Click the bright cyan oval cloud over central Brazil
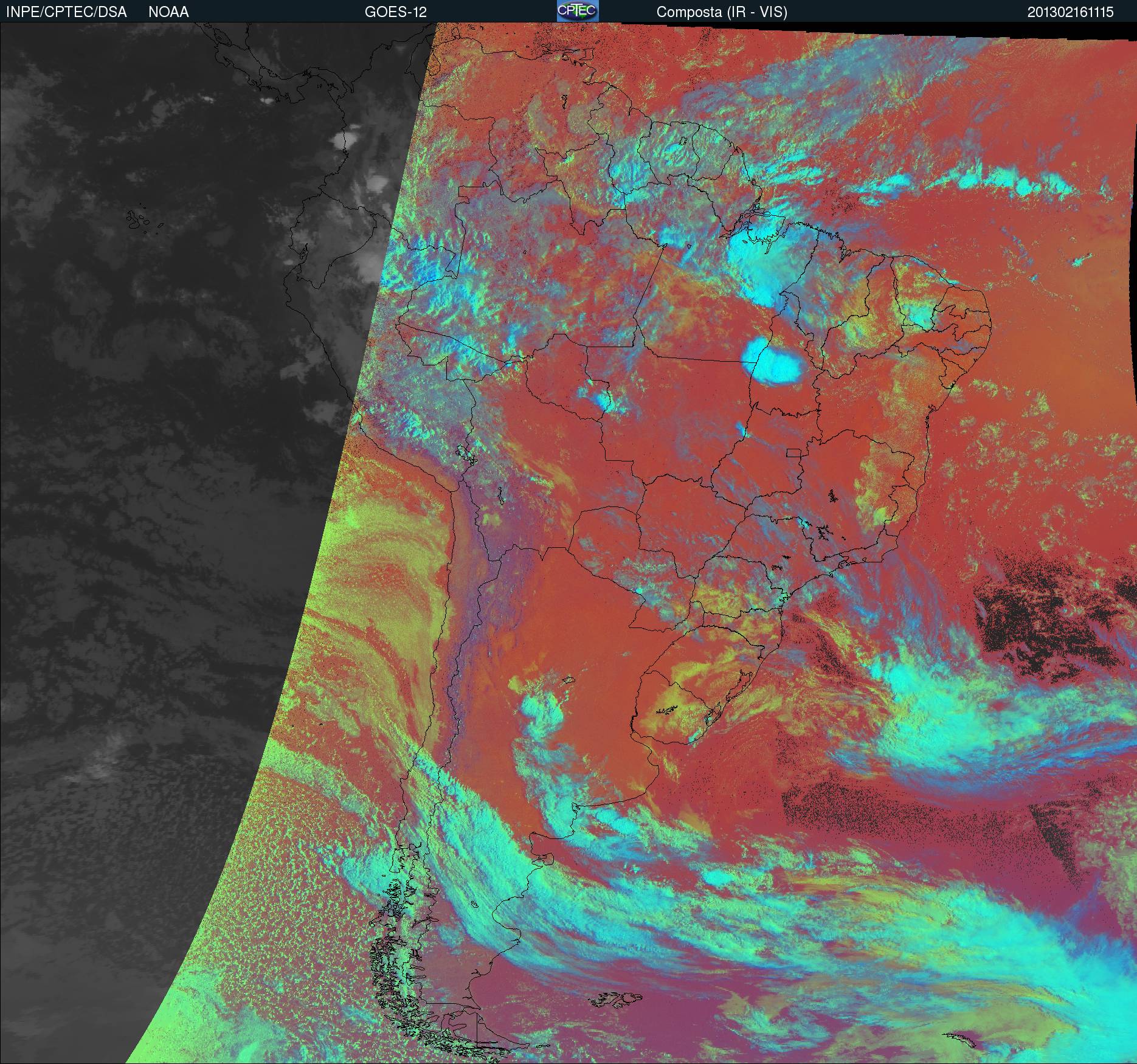The width and height of the screenshot is (1137, 1064). (x=773, y=362)
